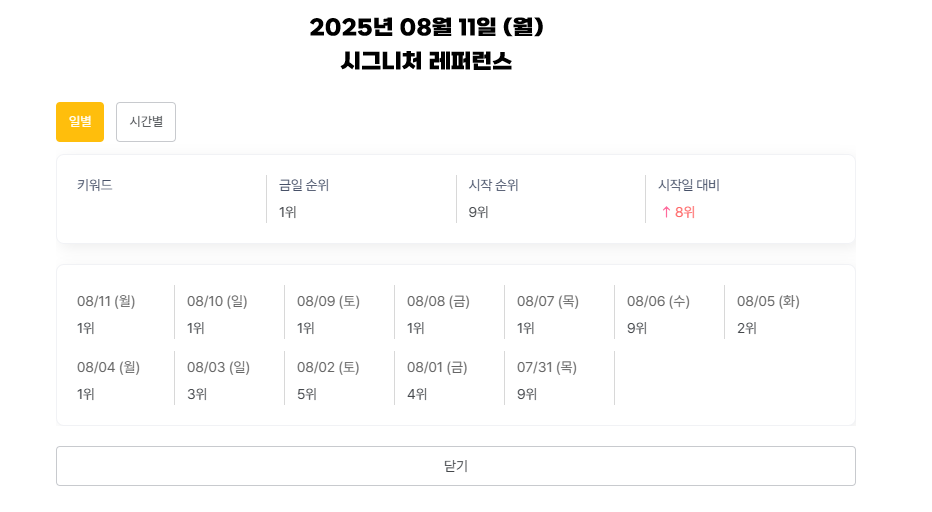Click the 금일 순위 summary value
This screenshot has height=512, width=932.
pyautogui.click(x=288, y=212)
